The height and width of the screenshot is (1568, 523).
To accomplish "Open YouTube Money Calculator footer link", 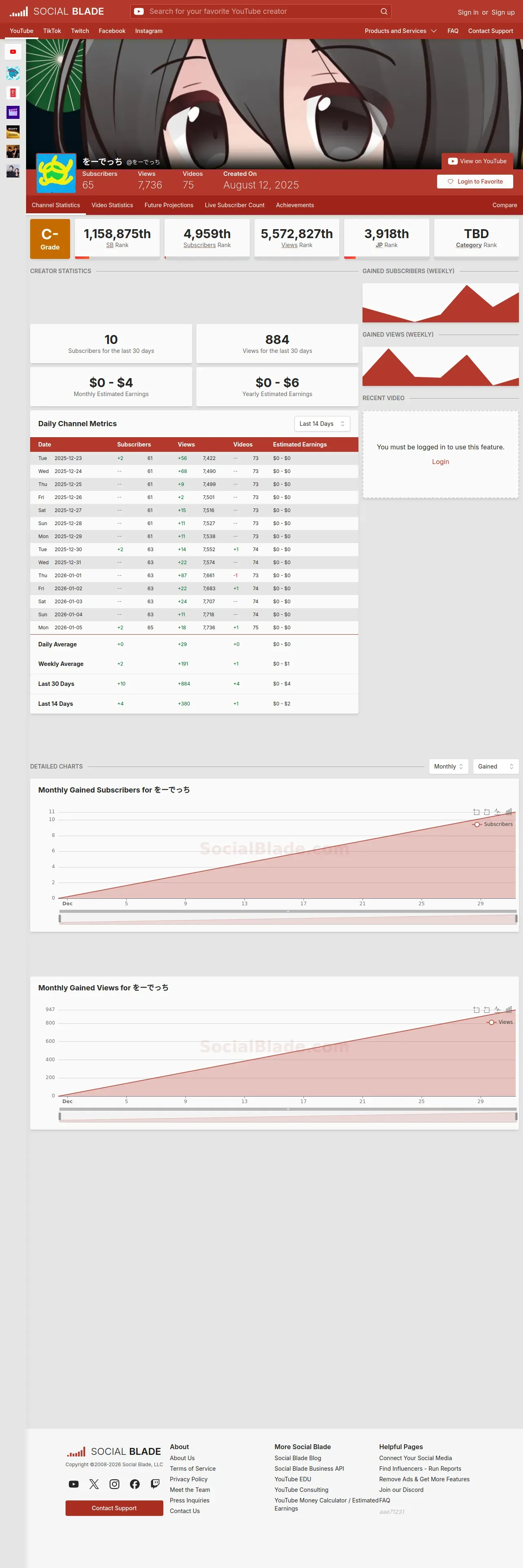I will pyautogui.click(x=326, y=1504).
